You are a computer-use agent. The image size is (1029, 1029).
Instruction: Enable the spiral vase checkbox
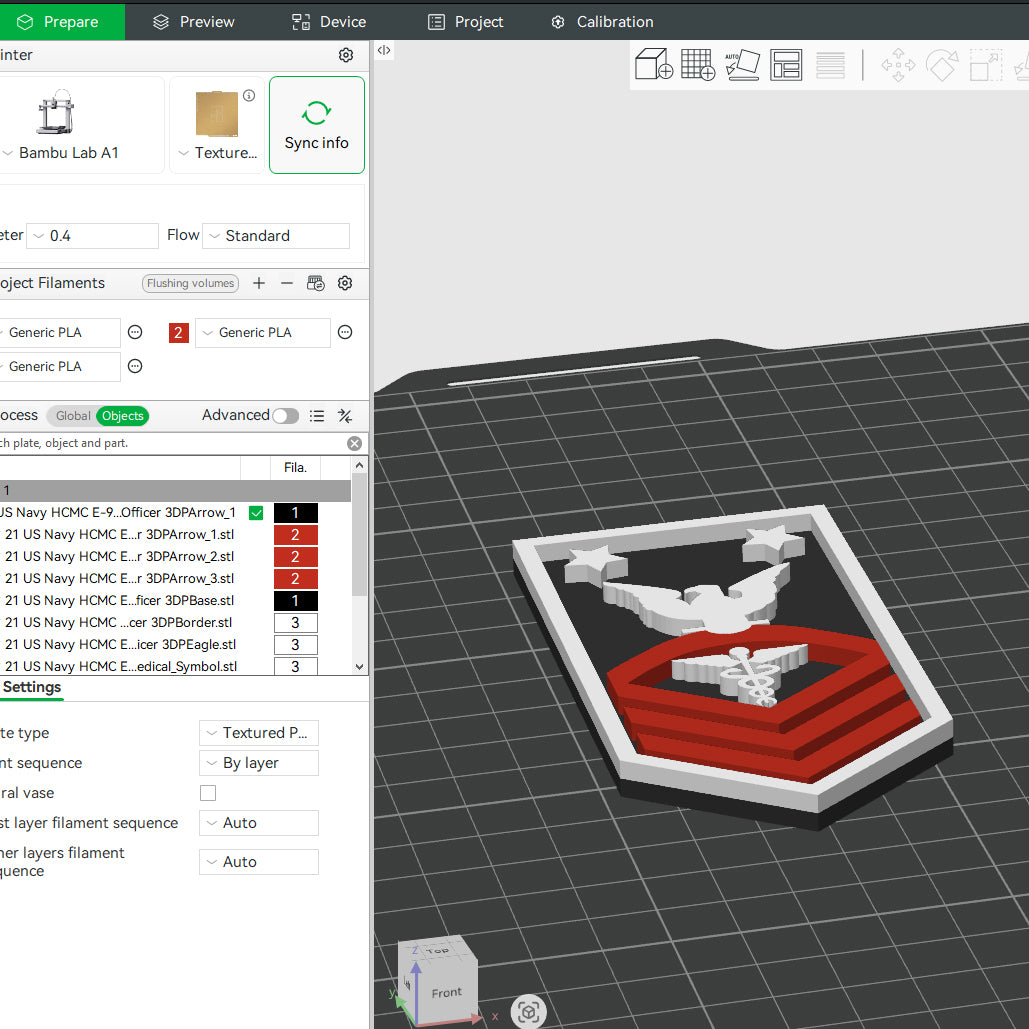tap(208, 793)
